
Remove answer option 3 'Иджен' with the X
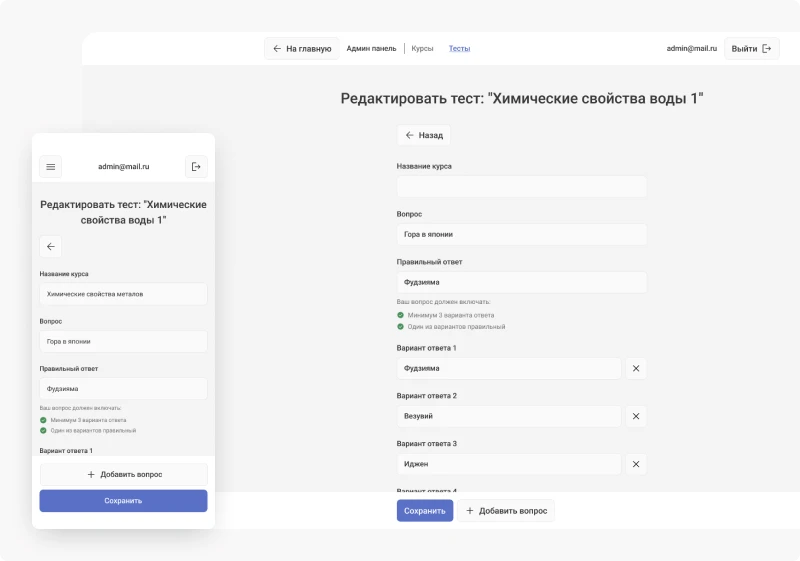coord(636,464)
